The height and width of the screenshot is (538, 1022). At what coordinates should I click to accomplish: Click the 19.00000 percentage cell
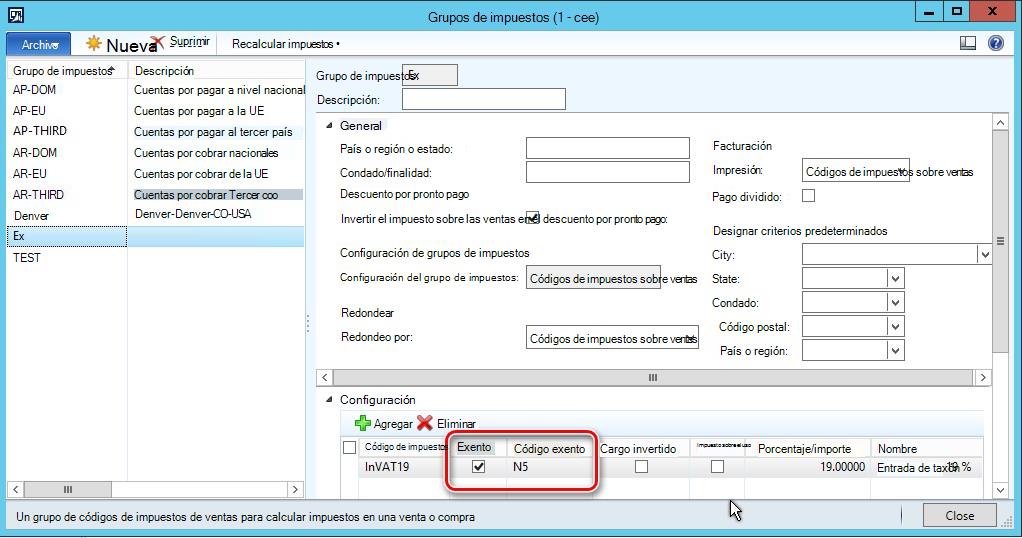coord(809,467)
